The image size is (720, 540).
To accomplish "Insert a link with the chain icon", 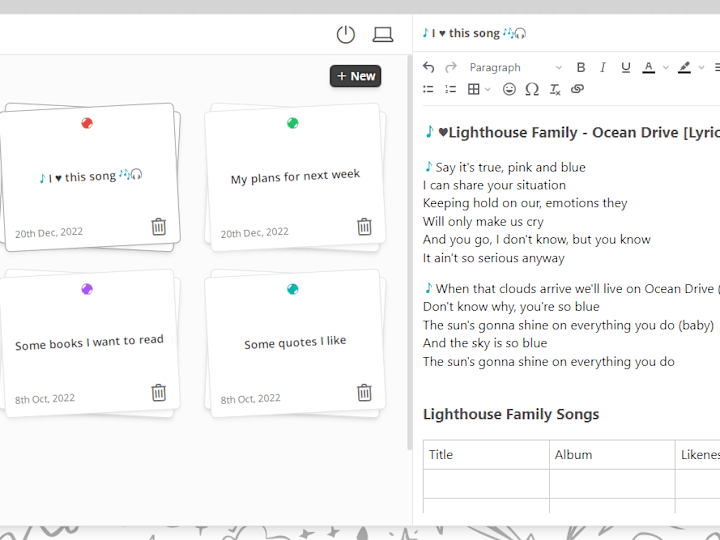I will (577, 89).
